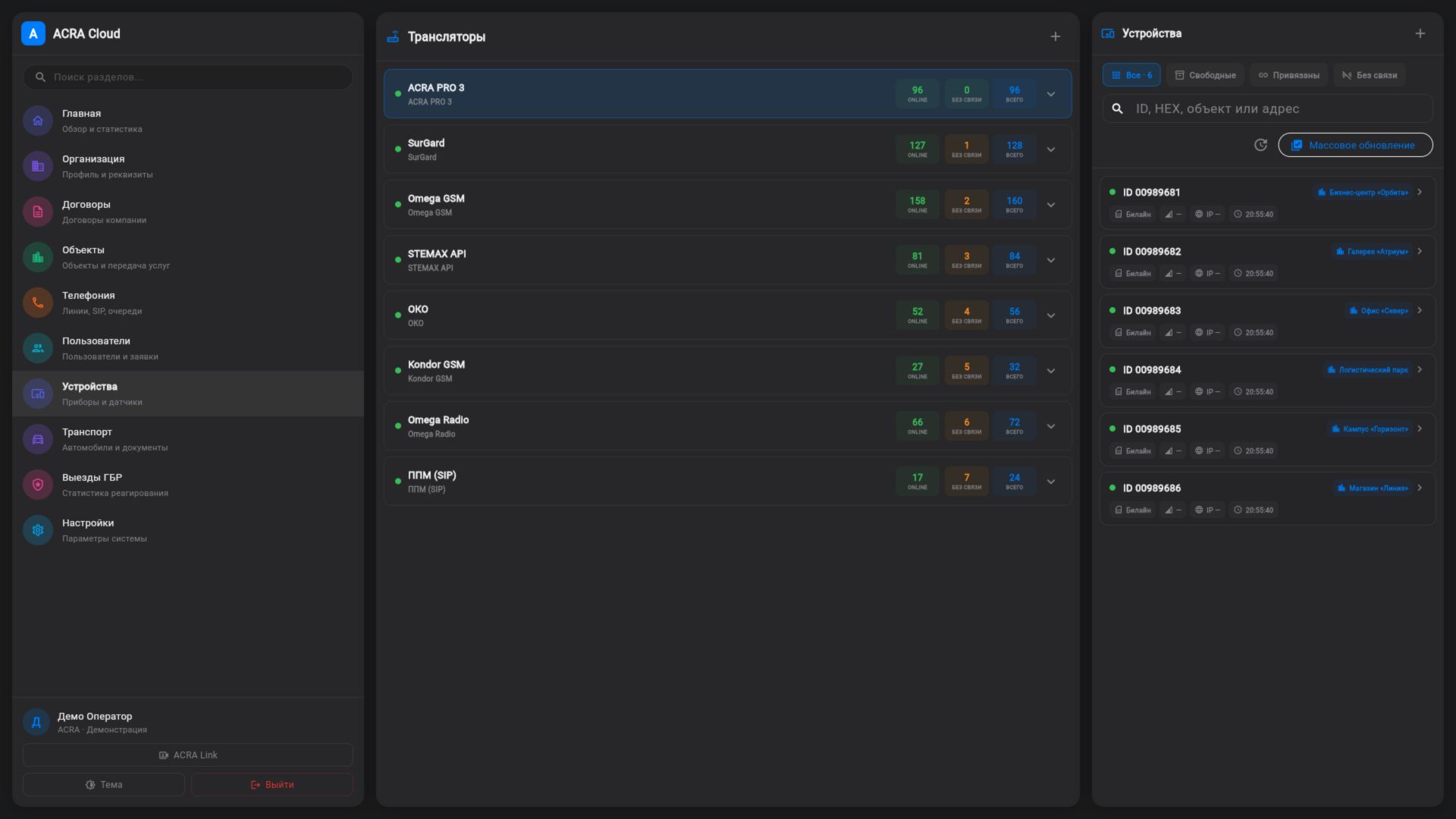Click the Демо Оператор avatar

point(36,722)
